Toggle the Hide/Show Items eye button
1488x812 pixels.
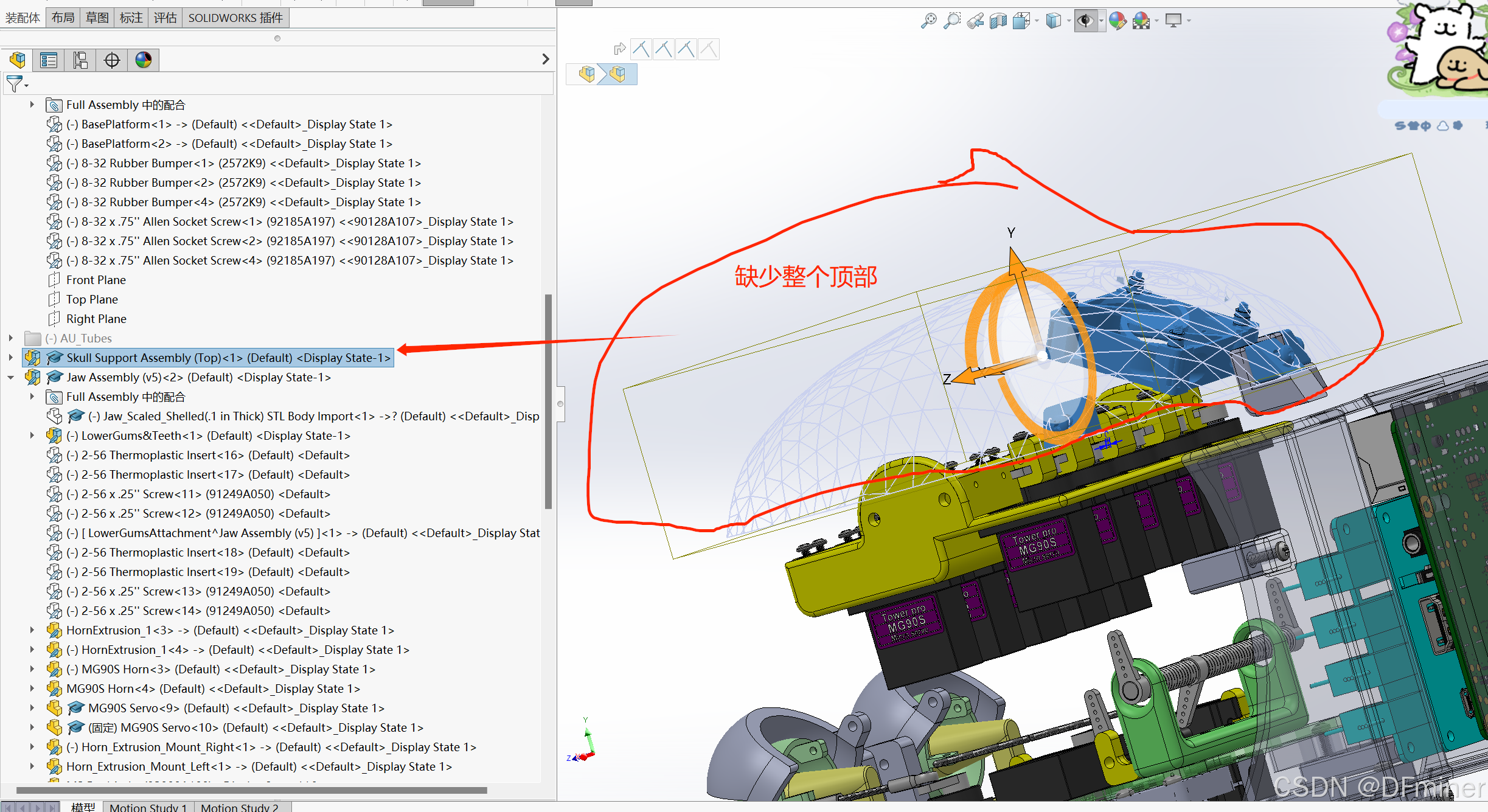(1085, 21)
